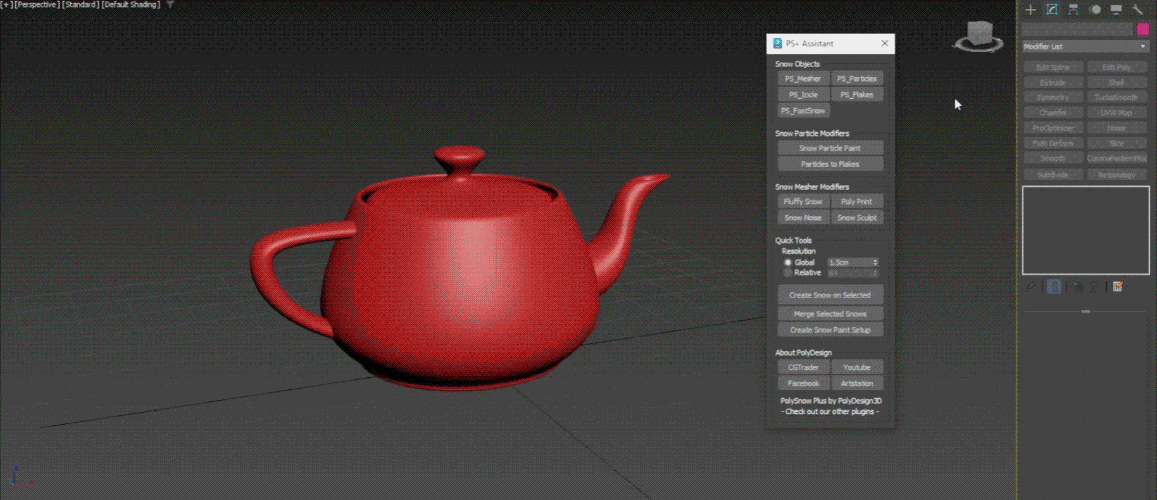
Task: Open the [Perspective] viewport menu
Action: click(x=37, y=4)
